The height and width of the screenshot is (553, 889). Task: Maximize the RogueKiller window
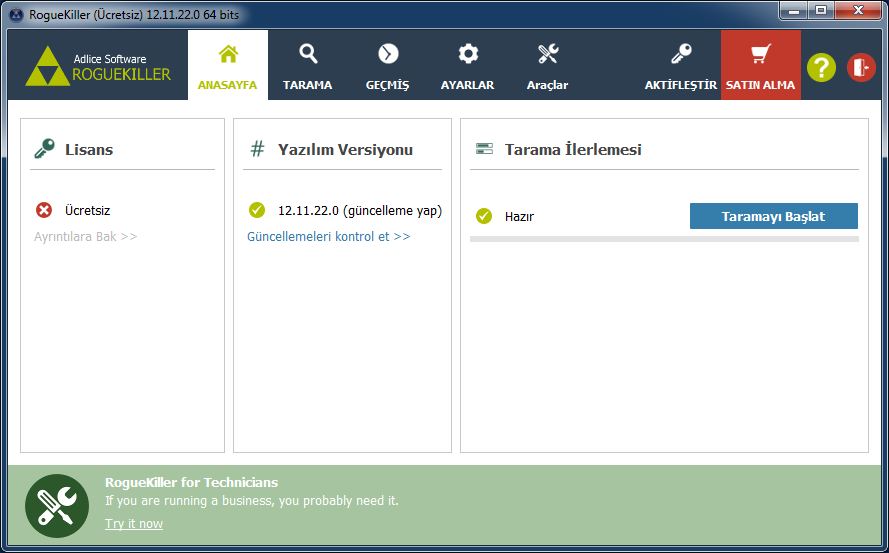click(x=820, y=10)
